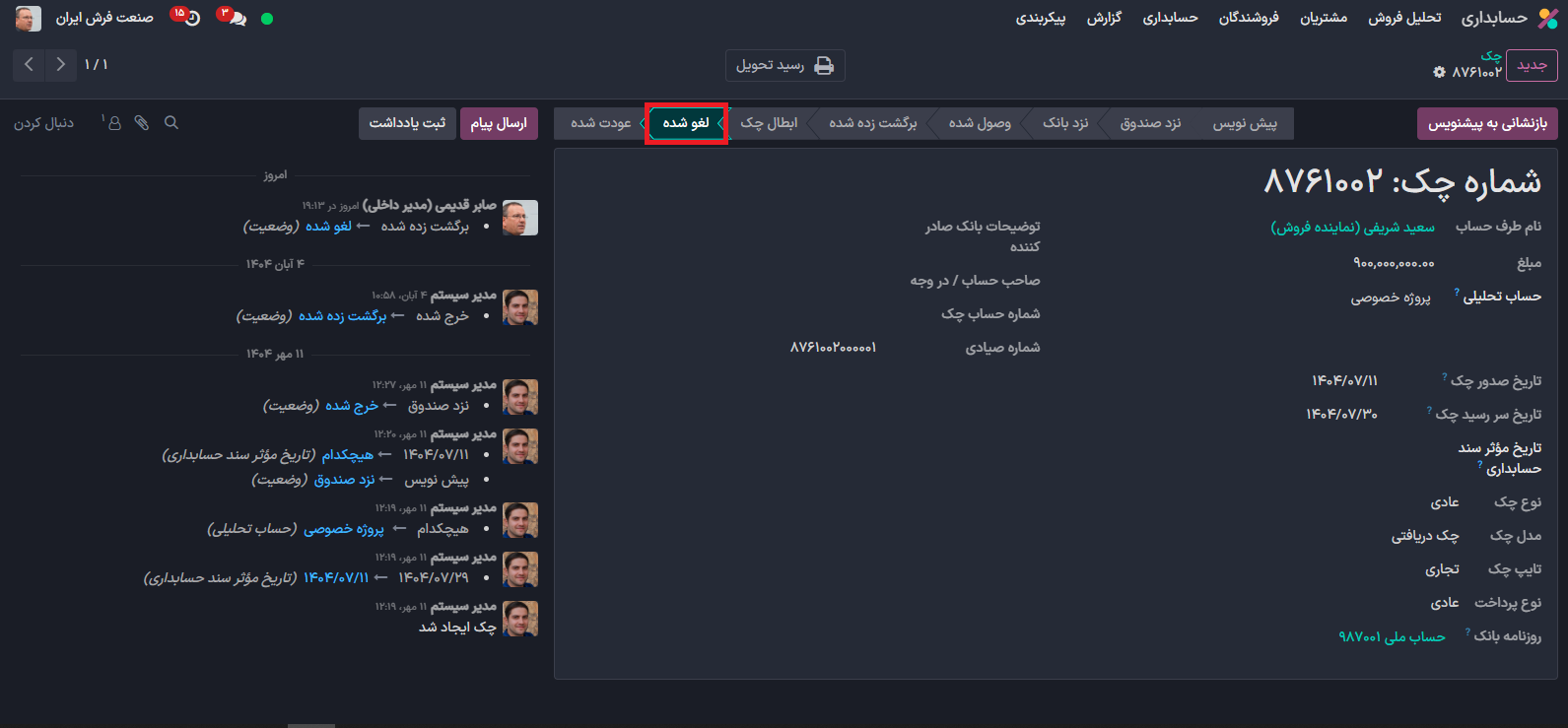
Task: Open the سعید شریفی partner link
Action: pos(1352,227)
